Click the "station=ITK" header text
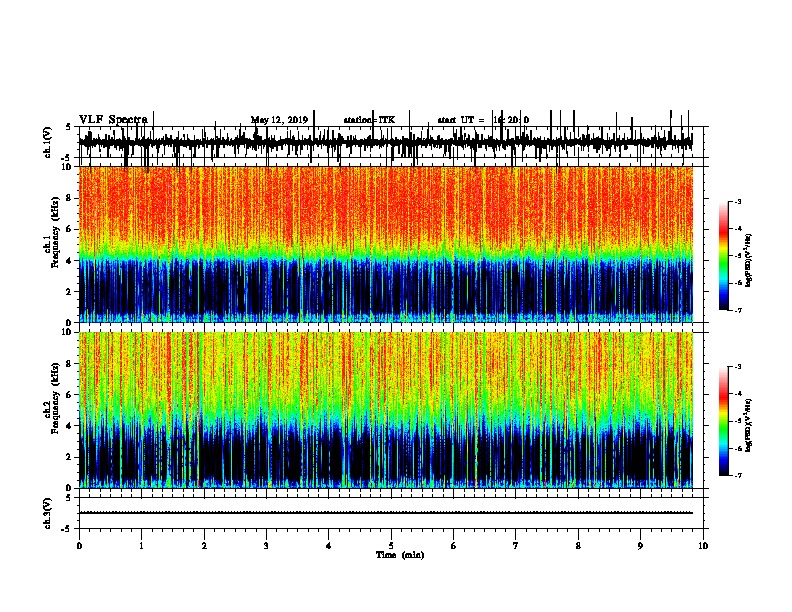The height and width of the screenshot is (612, 792). point(369,120)
